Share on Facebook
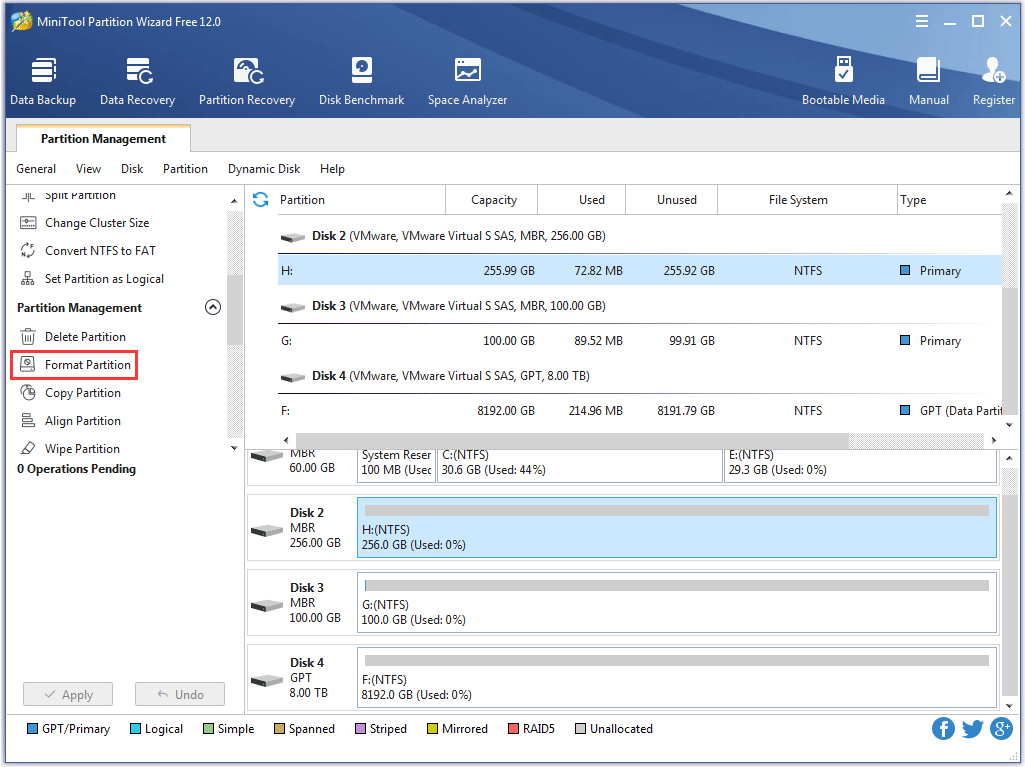The width and height of the screenshot is (1025, 767). coord(943,728)
